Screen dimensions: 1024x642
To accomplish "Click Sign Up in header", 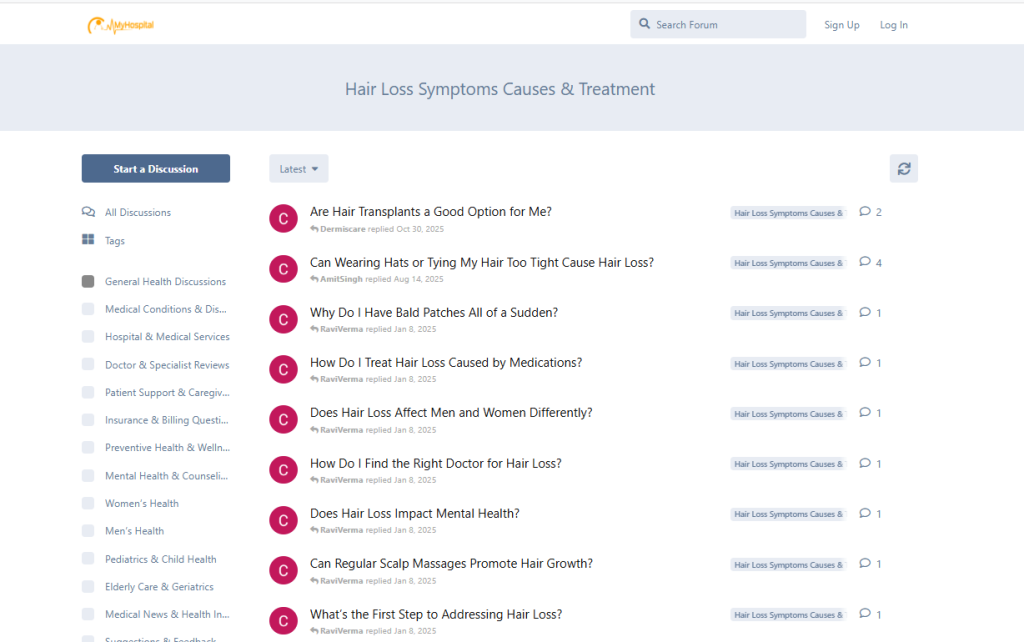I will pos(841,25).
